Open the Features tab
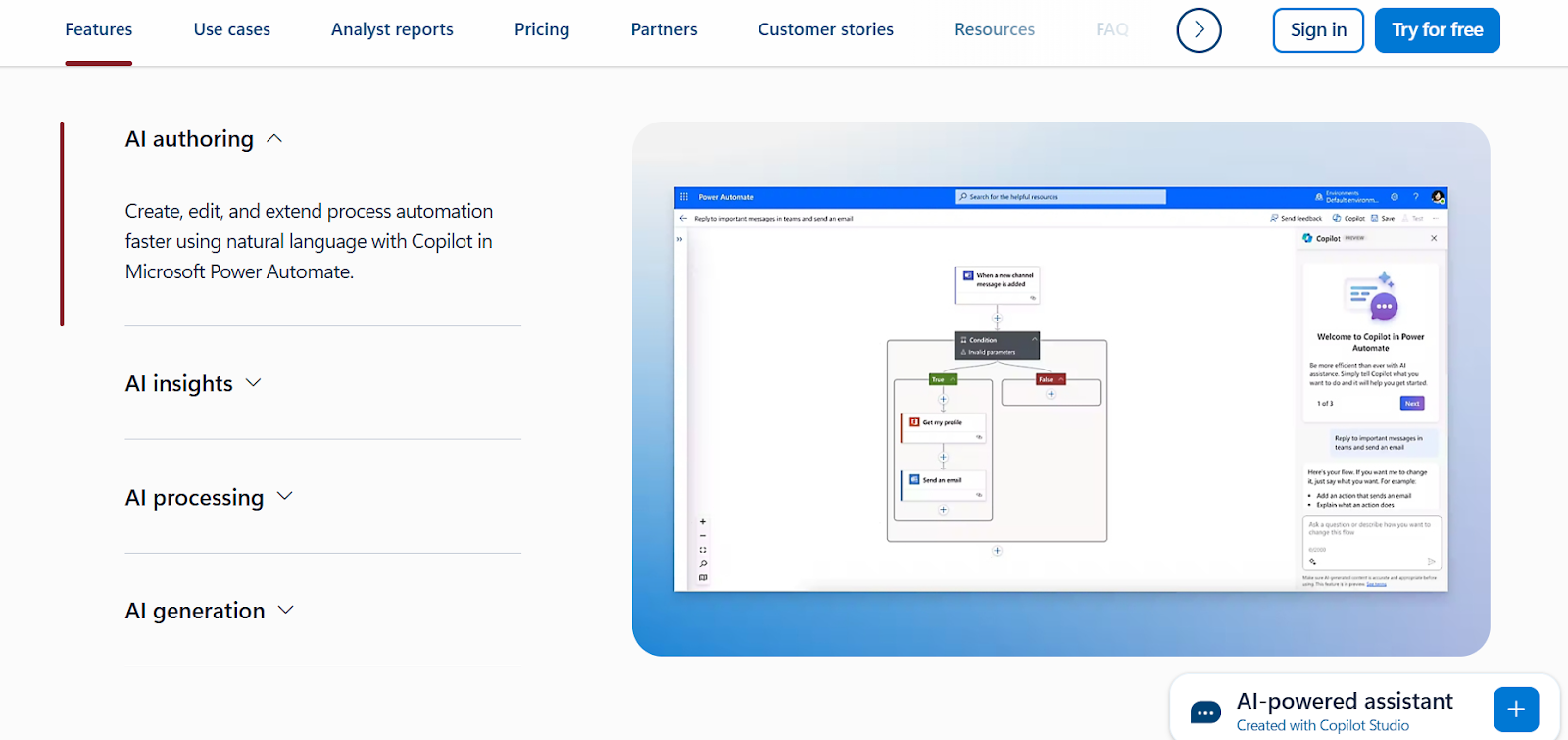The image size is (1568, 740). click(x=99, y=29)
